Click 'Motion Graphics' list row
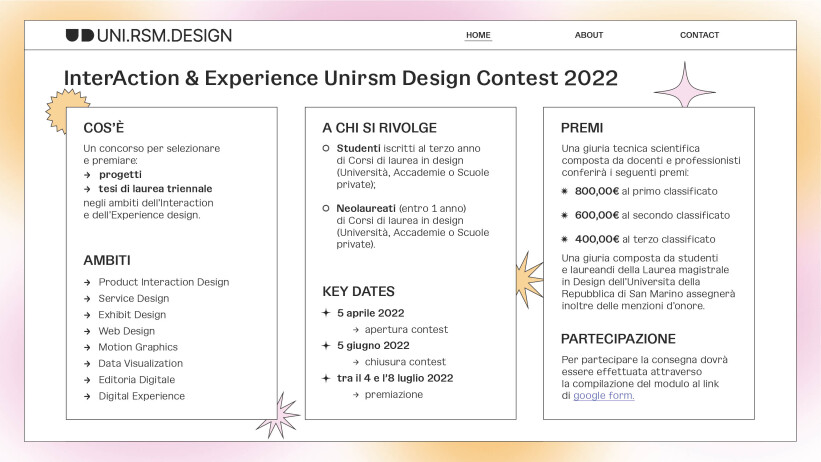Screen dimensions: 821x462 pyautogui.click(x=131, y=347)
